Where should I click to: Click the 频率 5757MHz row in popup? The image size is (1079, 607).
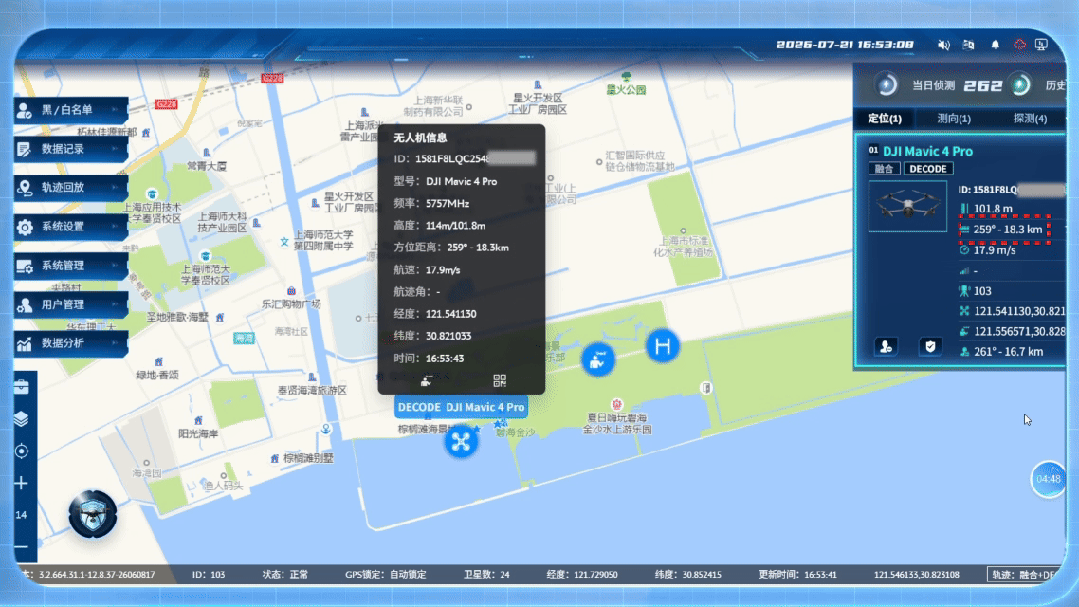431,204
